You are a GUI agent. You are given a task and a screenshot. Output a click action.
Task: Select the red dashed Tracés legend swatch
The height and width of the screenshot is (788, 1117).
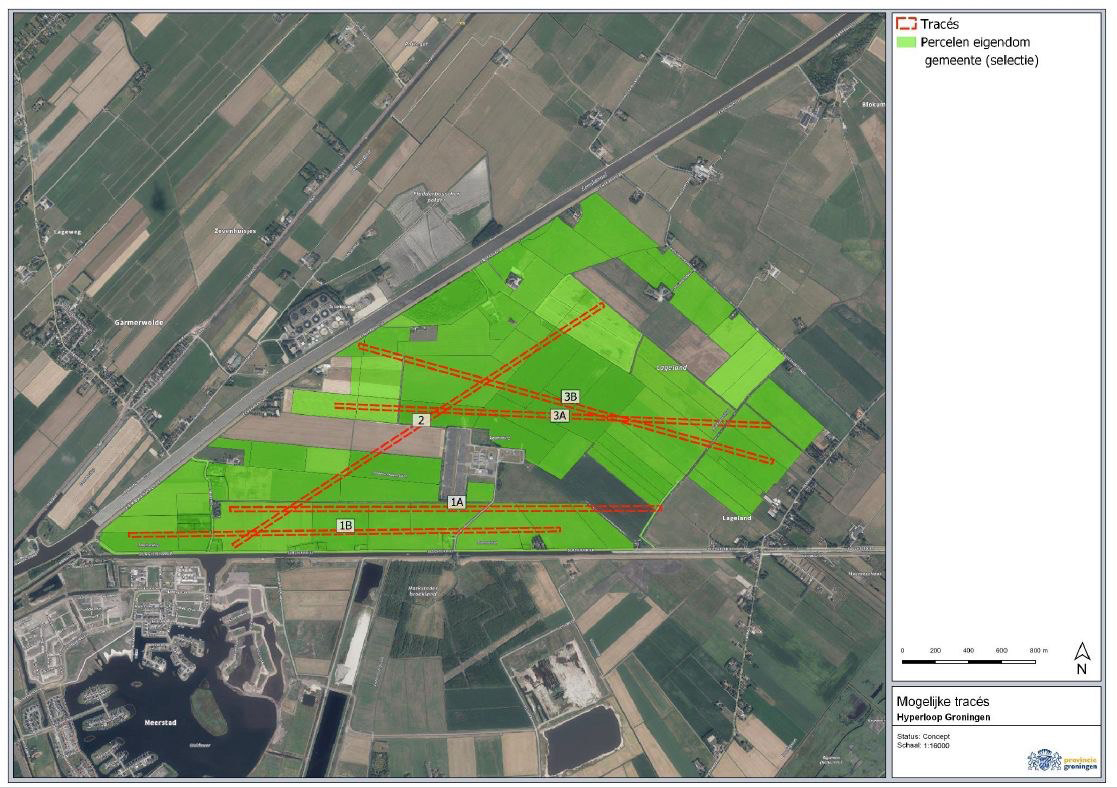tap(905, 24)
